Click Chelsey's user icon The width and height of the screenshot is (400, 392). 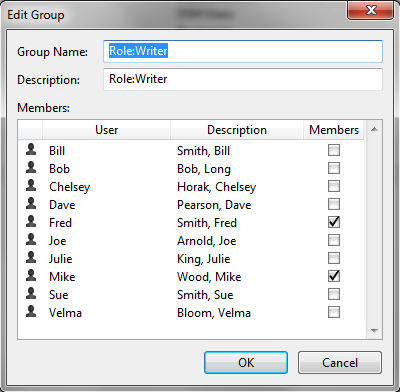point(31,185)
